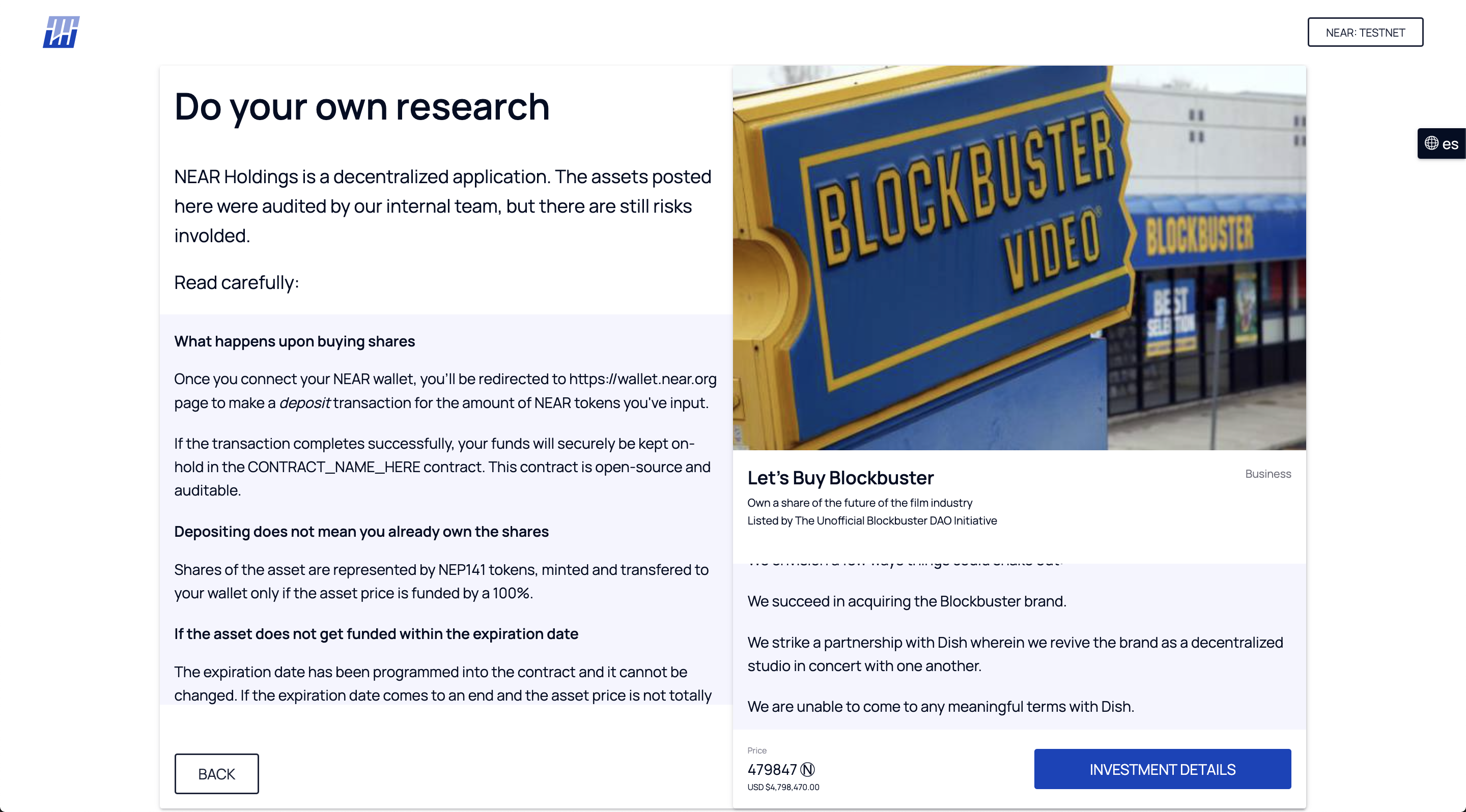Click the NEAR token symbol next to price
The width and height of the screenshot is (1466, 812).
tap(807, 769)
